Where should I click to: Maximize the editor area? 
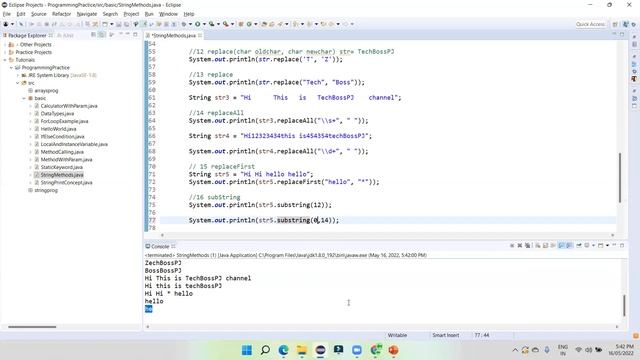click(x=622, y=35)
